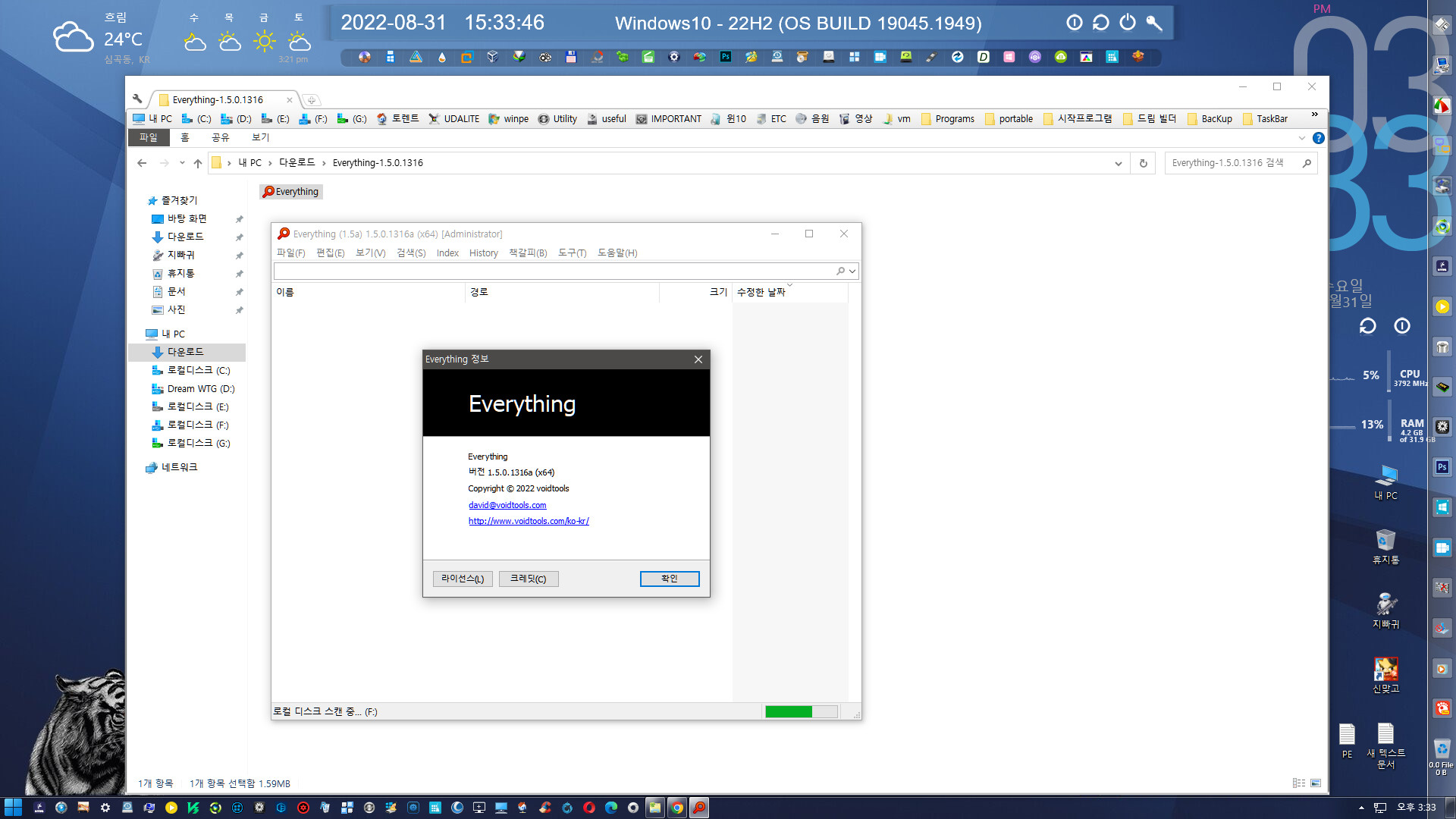Open a new tab in Explorer tab bar
1456x819 pixels.
312,100
